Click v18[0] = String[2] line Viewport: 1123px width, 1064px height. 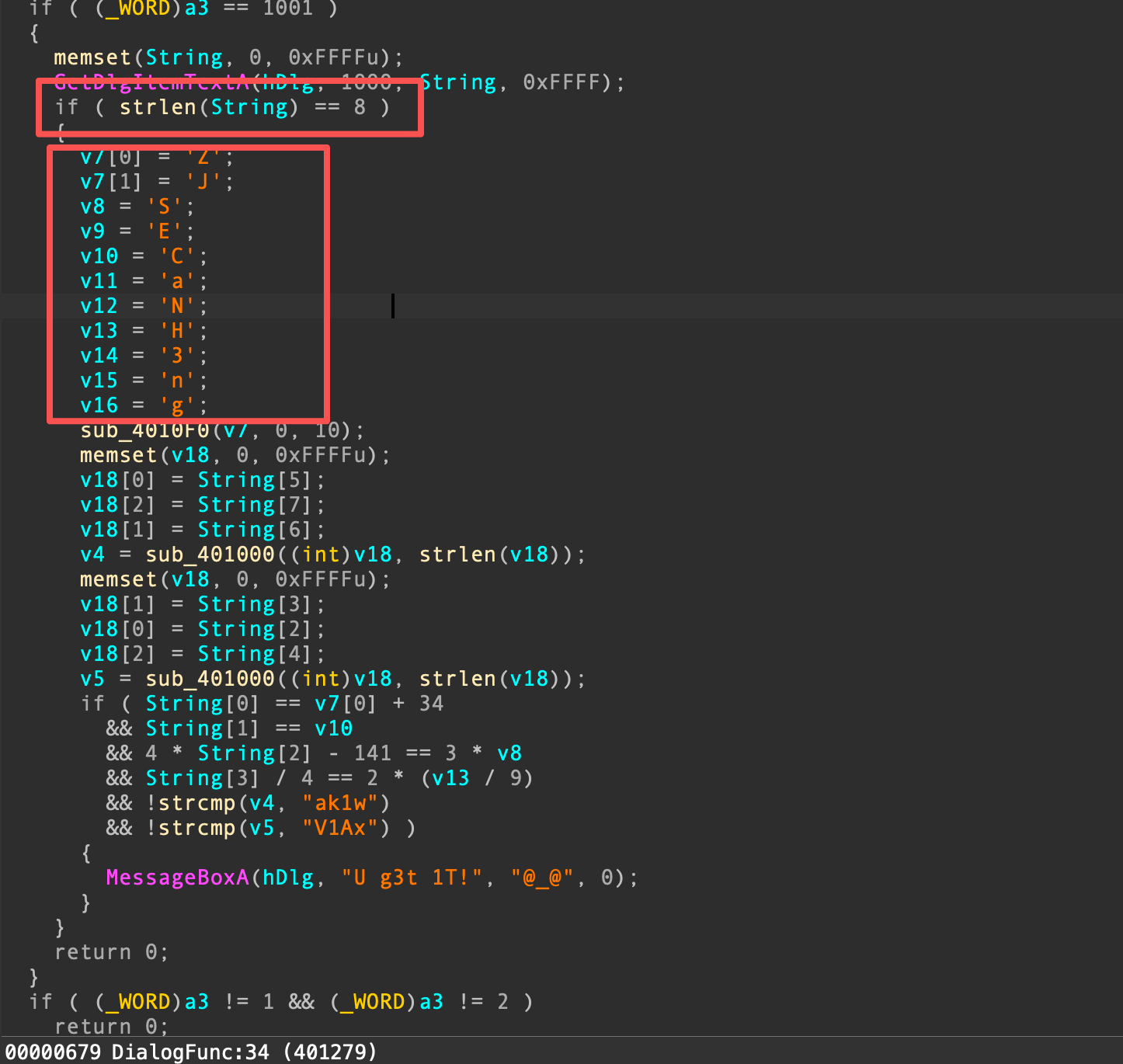[x=202, y=629]
